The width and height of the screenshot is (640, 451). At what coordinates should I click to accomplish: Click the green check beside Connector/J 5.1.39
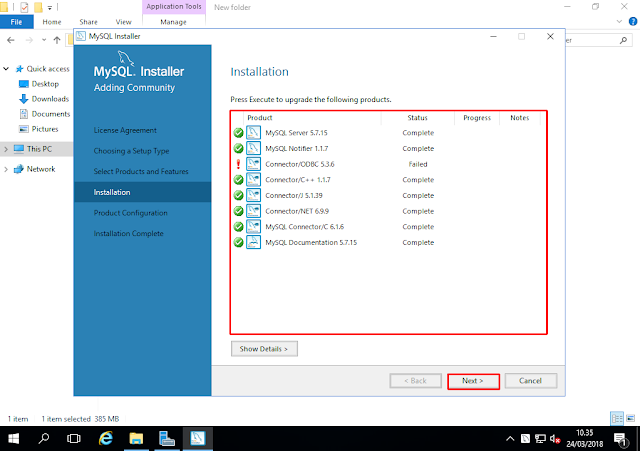(x=238, y=195)
